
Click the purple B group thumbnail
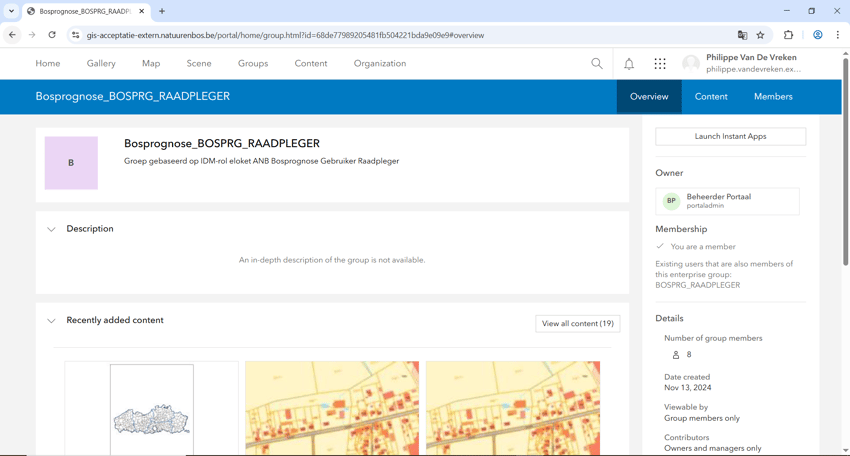click(x=71, y=163)
